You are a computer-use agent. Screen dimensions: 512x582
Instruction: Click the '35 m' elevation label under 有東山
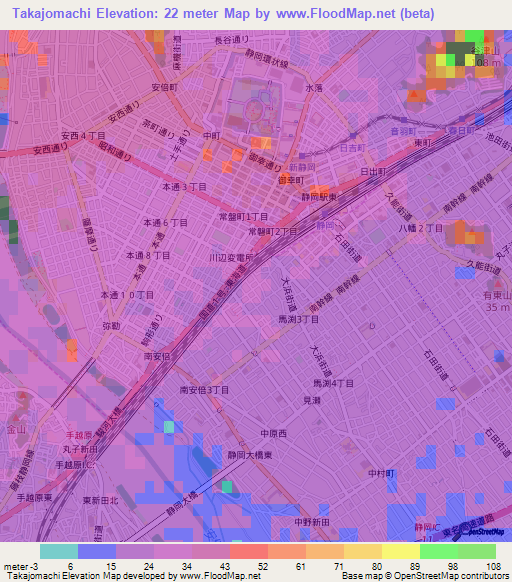pyautogui.click(x=498, y=308)
